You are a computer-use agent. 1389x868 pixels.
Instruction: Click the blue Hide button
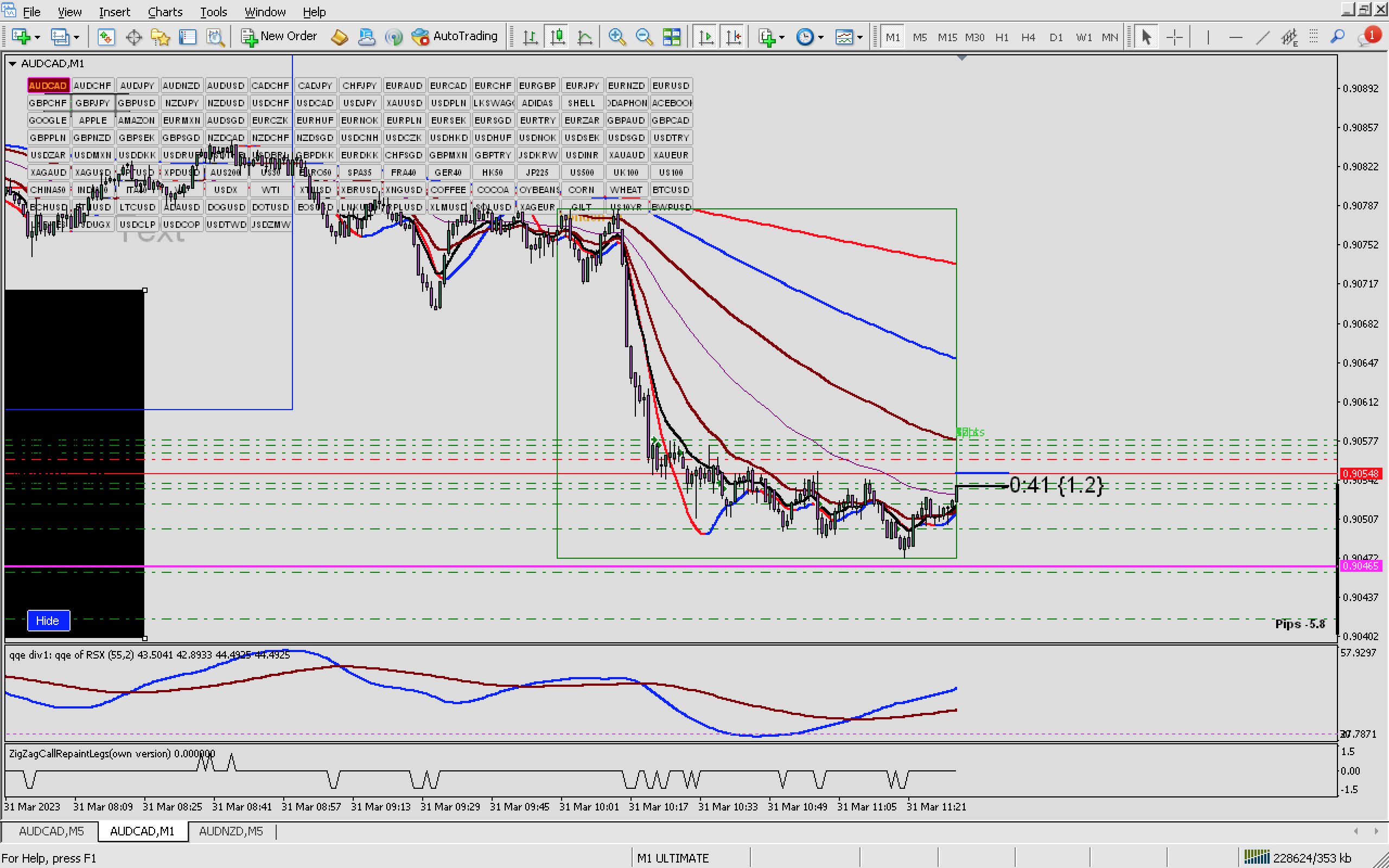point(48,620)
